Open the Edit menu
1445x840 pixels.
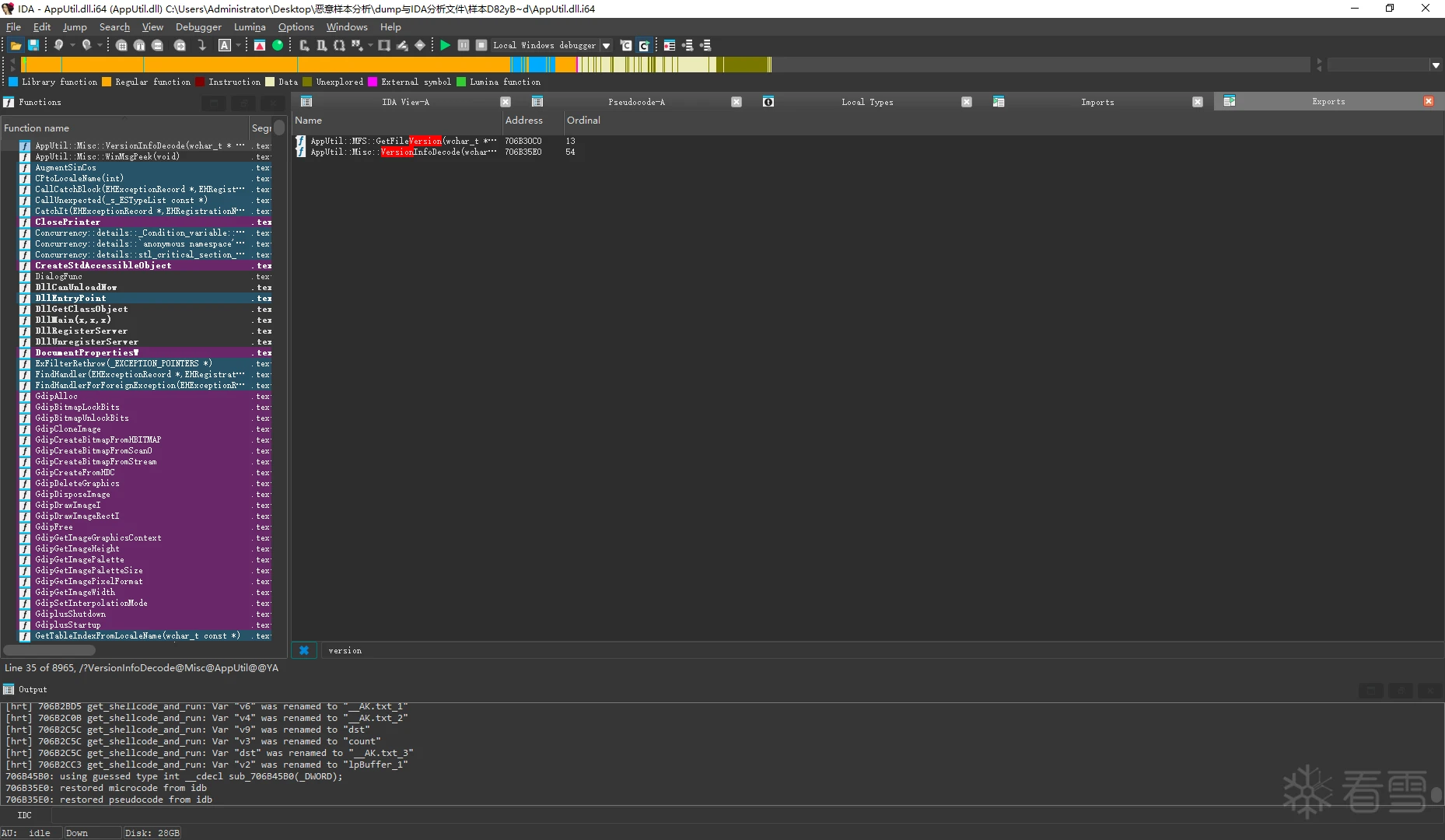tap(42, 26)
